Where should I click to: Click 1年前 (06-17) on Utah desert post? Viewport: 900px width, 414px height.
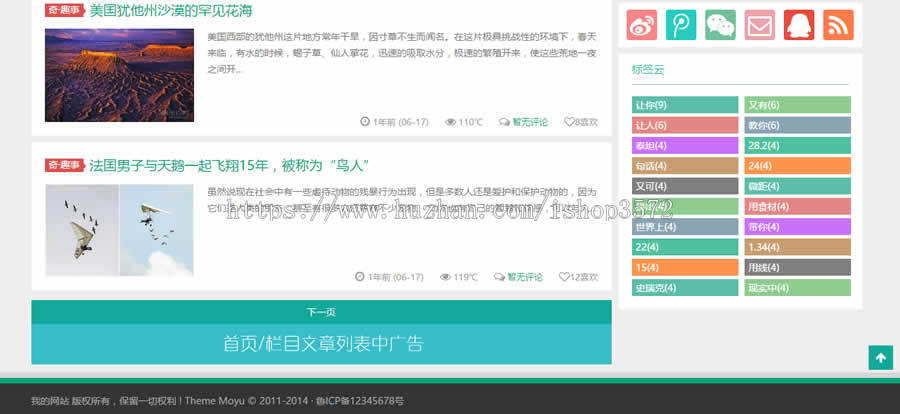point(401,122)
